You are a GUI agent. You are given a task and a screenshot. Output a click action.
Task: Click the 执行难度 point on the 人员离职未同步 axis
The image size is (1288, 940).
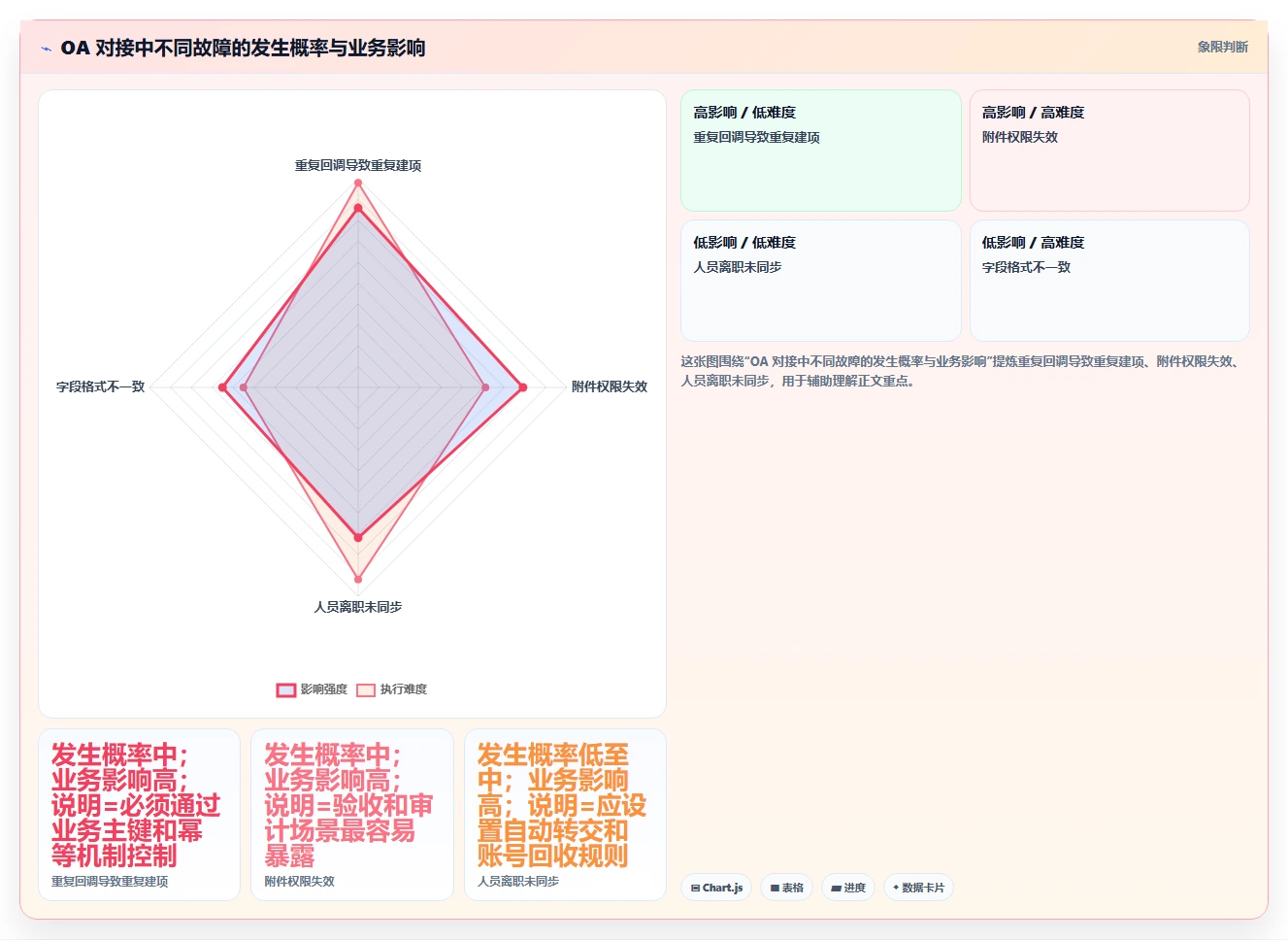point(358,579)
